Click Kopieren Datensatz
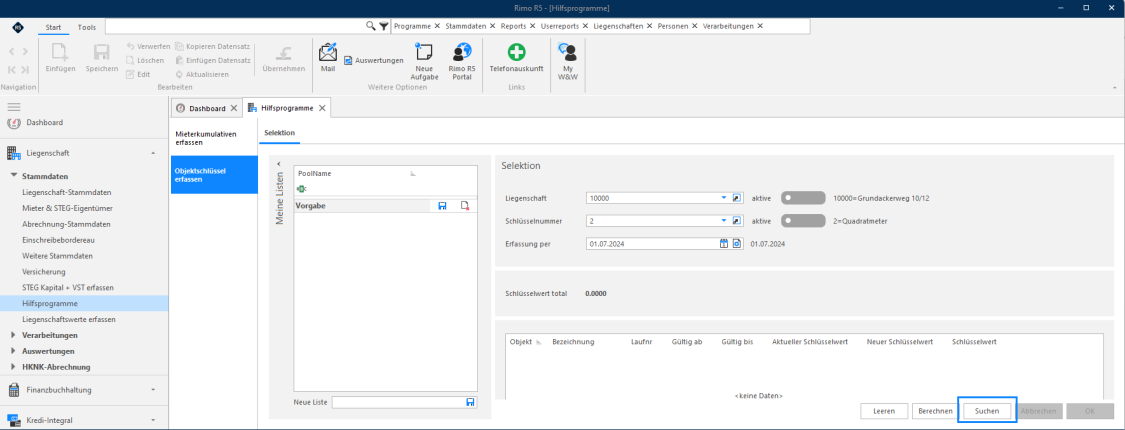Screen dimensions: 1125x430 (212, 47)
